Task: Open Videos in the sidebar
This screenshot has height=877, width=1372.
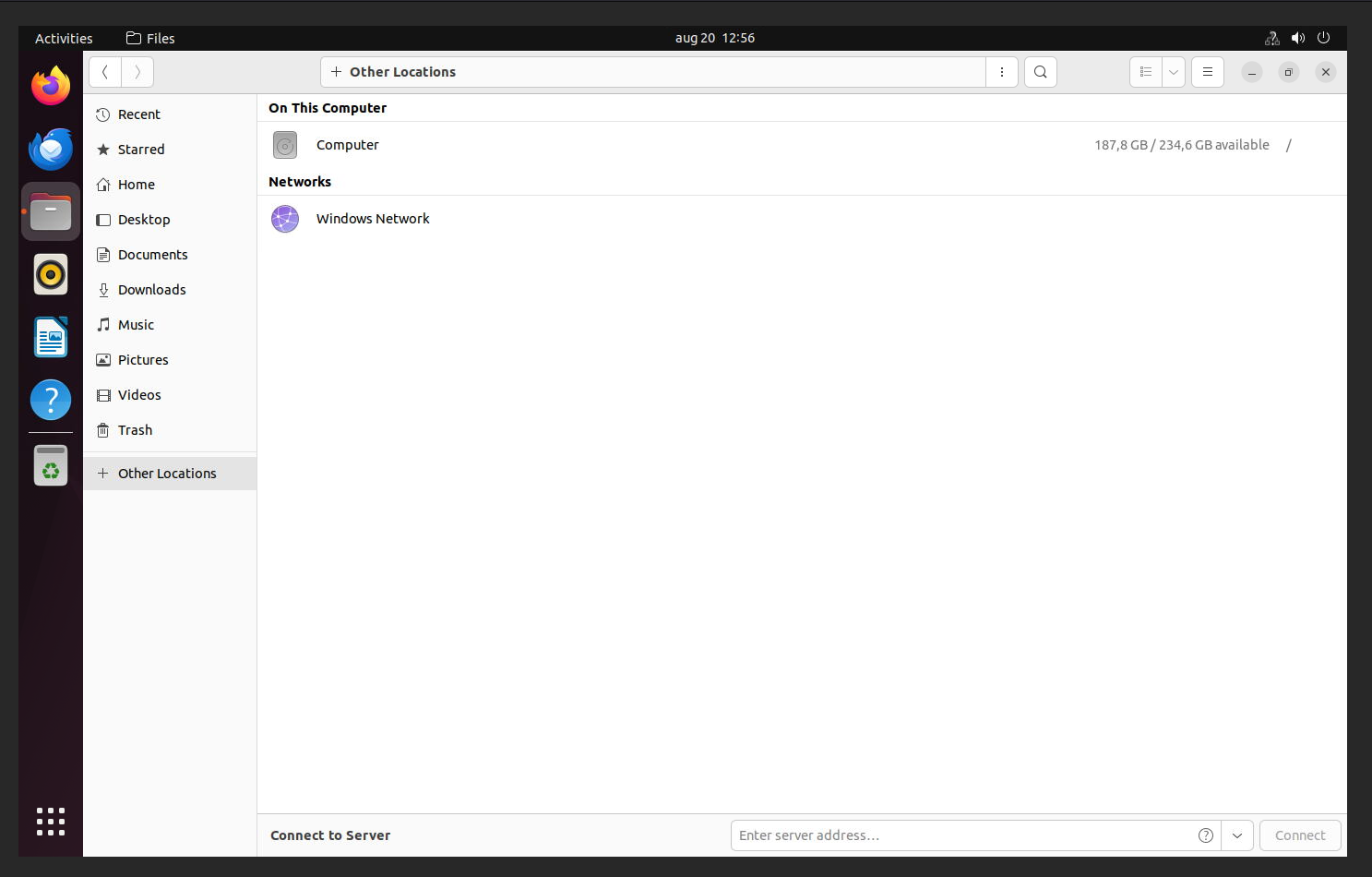Action: (170, 395)
